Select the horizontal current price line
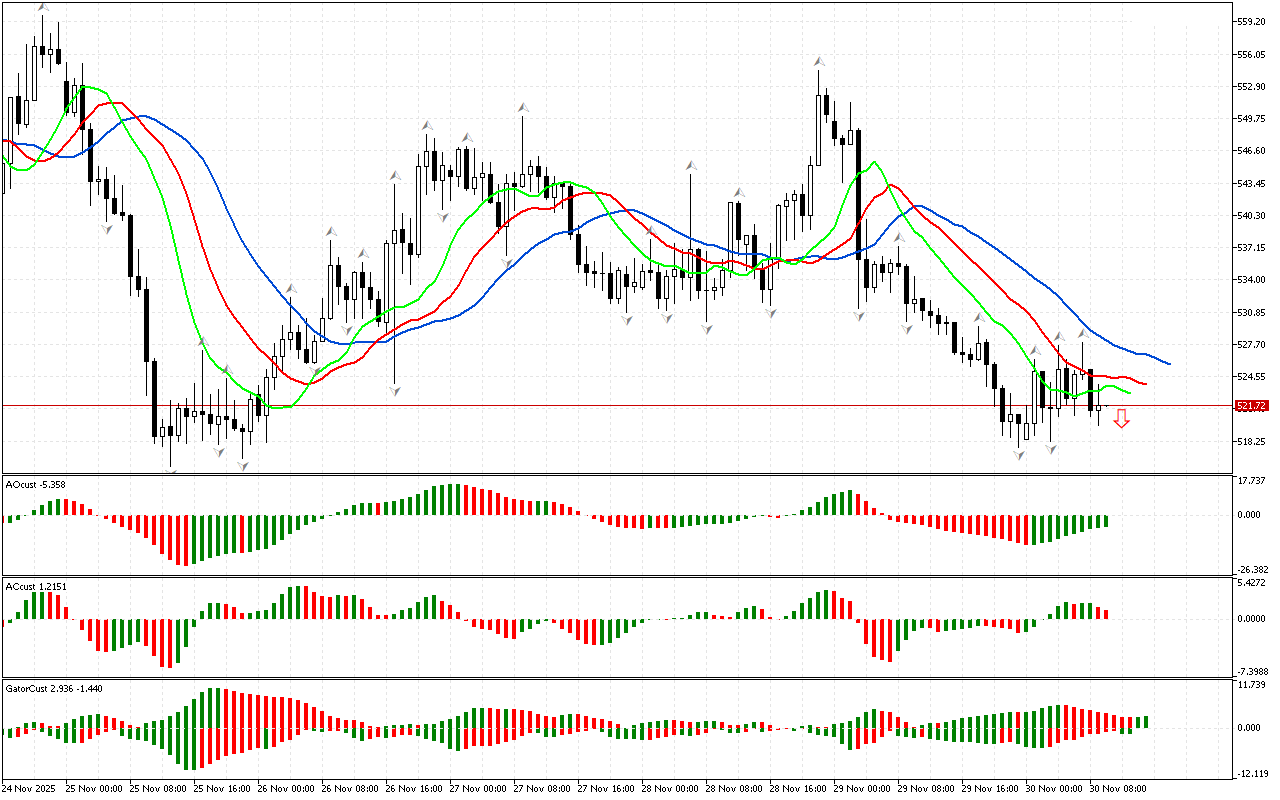1280x800 pixels. point(600,406)
